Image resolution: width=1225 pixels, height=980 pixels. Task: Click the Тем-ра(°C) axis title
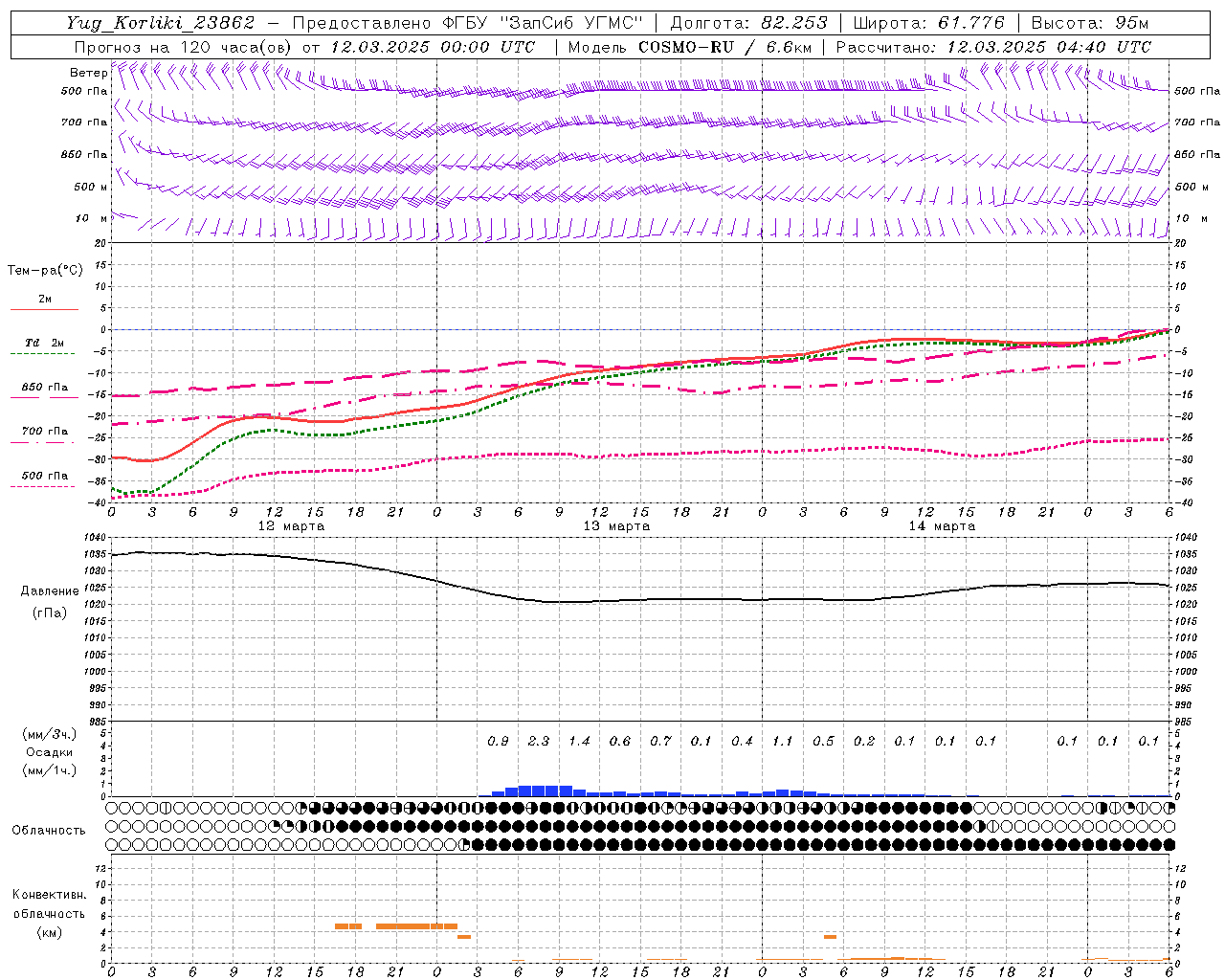coord(45,271)
